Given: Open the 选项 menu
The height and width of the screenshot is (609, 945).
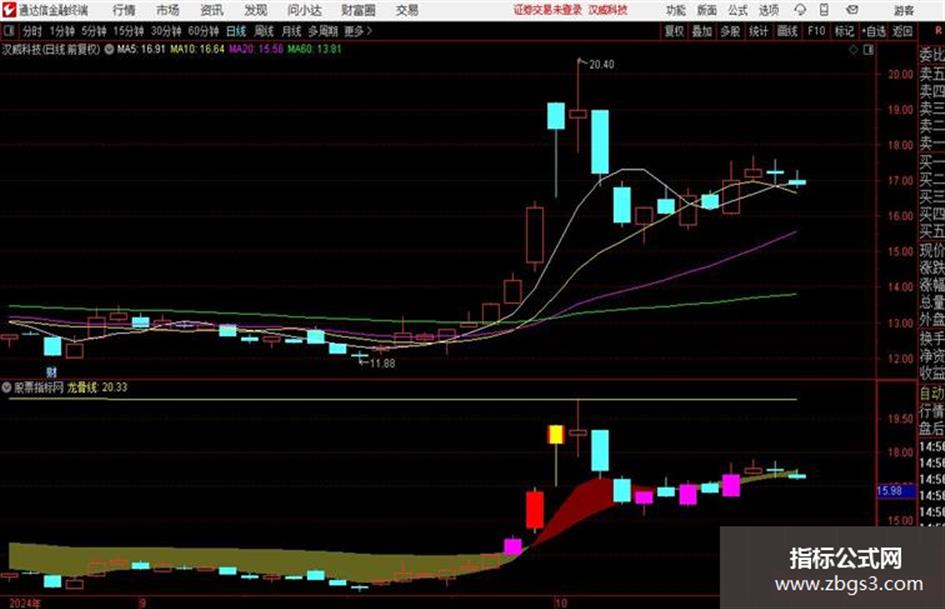Looking at the screenshot, I should click(768, 10).
